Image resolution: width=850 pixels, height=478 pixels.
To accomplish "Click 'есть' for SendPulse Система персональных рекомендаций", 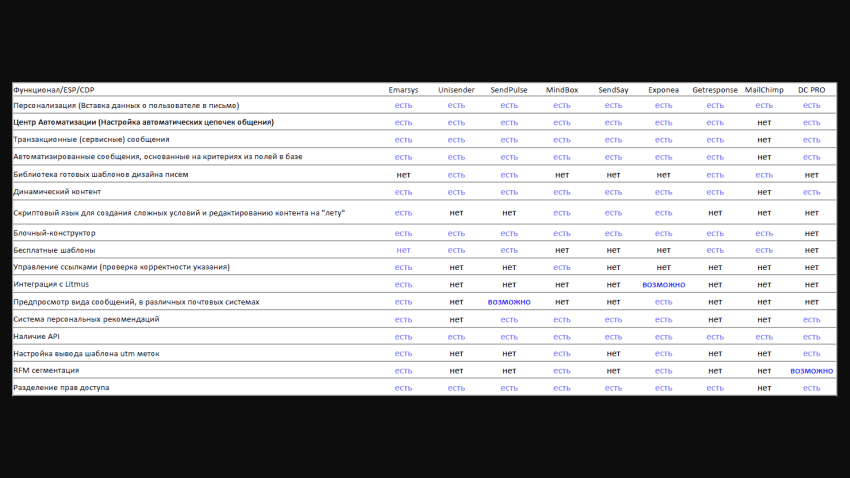I will click(x=509, y=320).
